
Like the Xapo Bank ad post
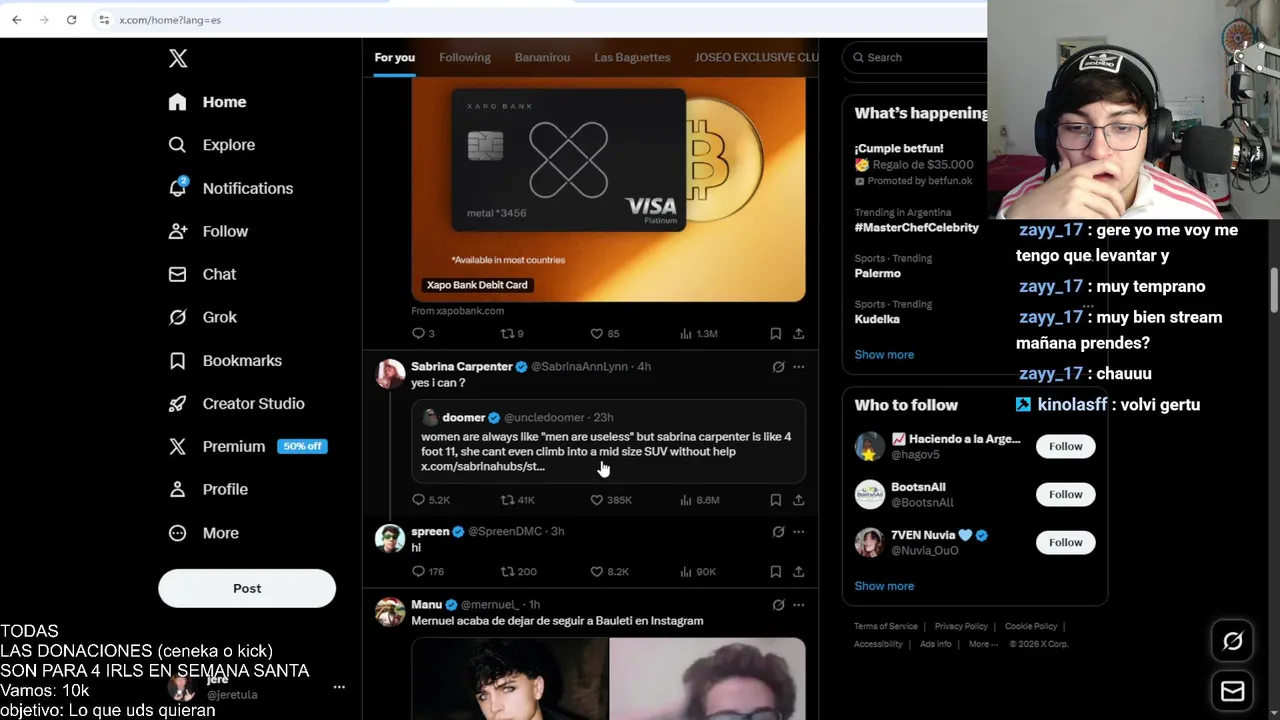click(x=604, y=333)
